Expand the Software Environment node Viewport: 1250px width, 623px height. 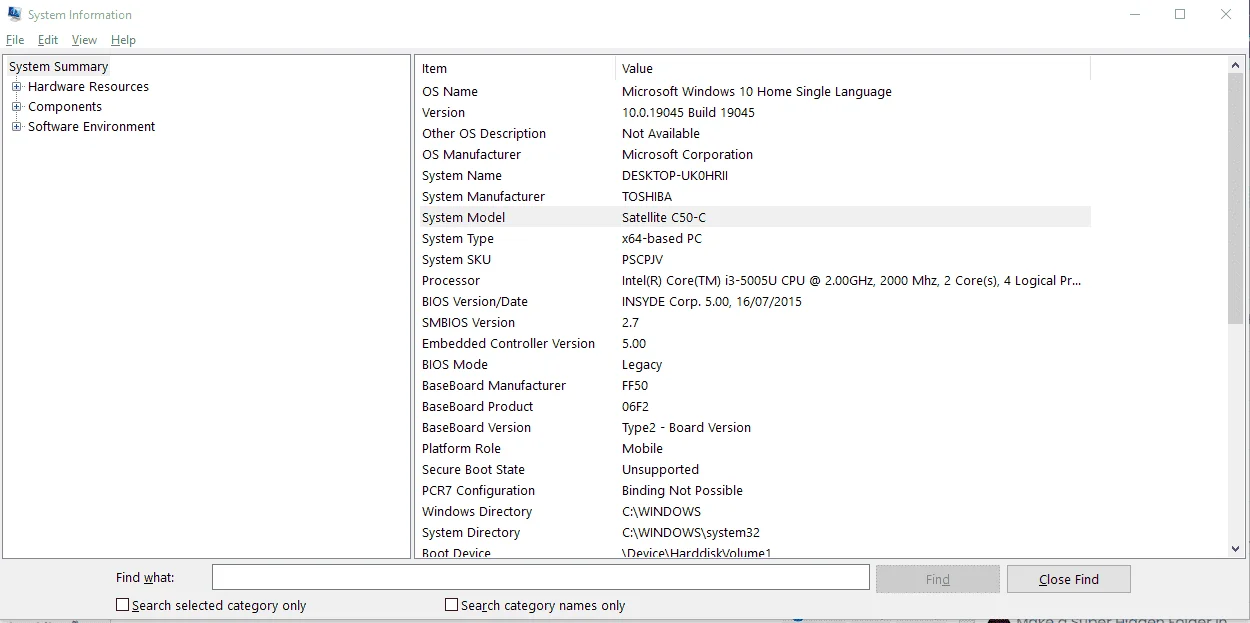16,127
